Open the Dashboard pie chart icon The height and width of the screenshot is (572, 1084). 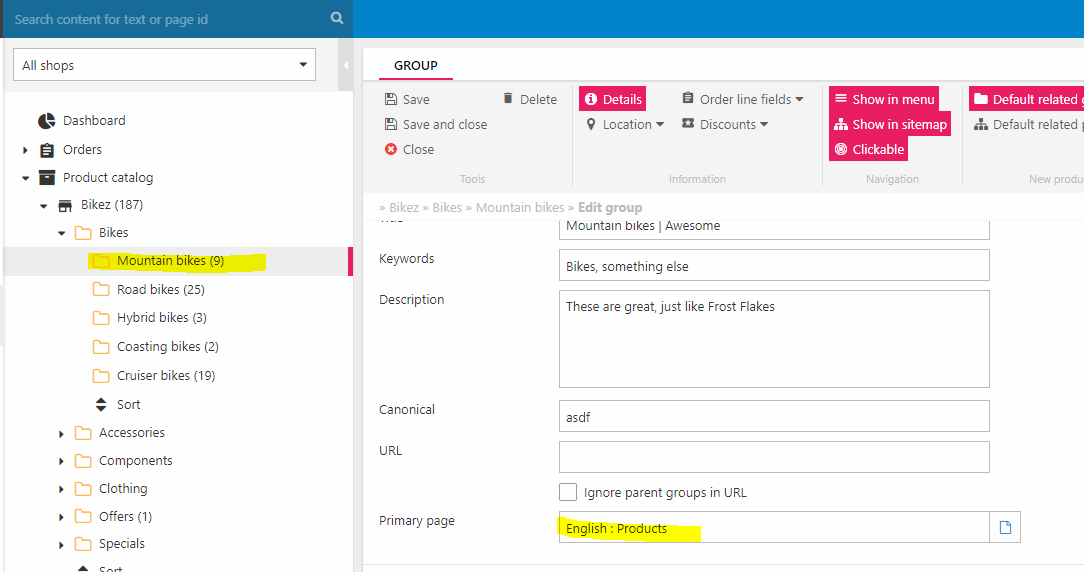tap(46, 121)
